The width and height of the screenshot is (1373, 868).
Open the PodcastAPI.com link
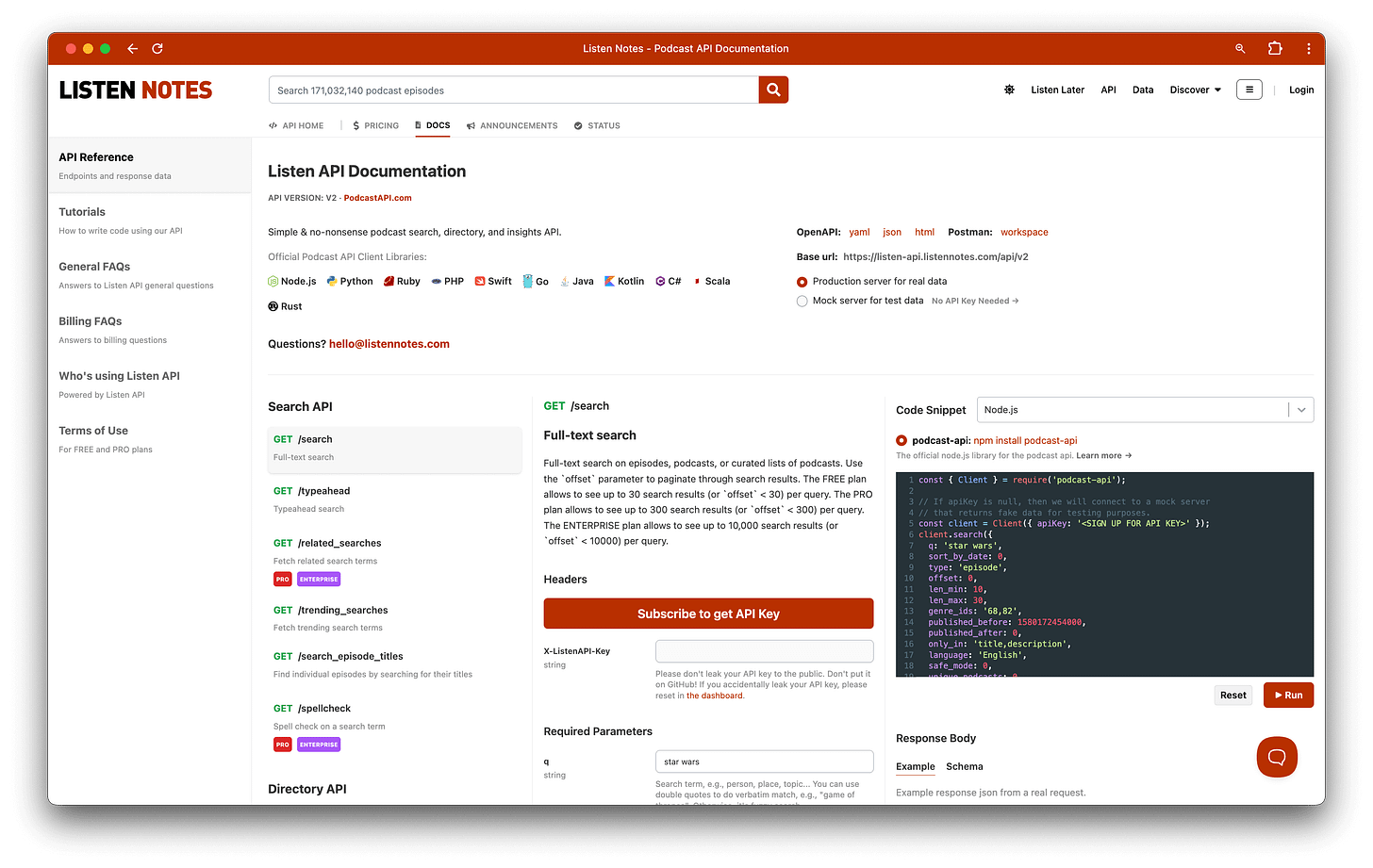(377, 198)
